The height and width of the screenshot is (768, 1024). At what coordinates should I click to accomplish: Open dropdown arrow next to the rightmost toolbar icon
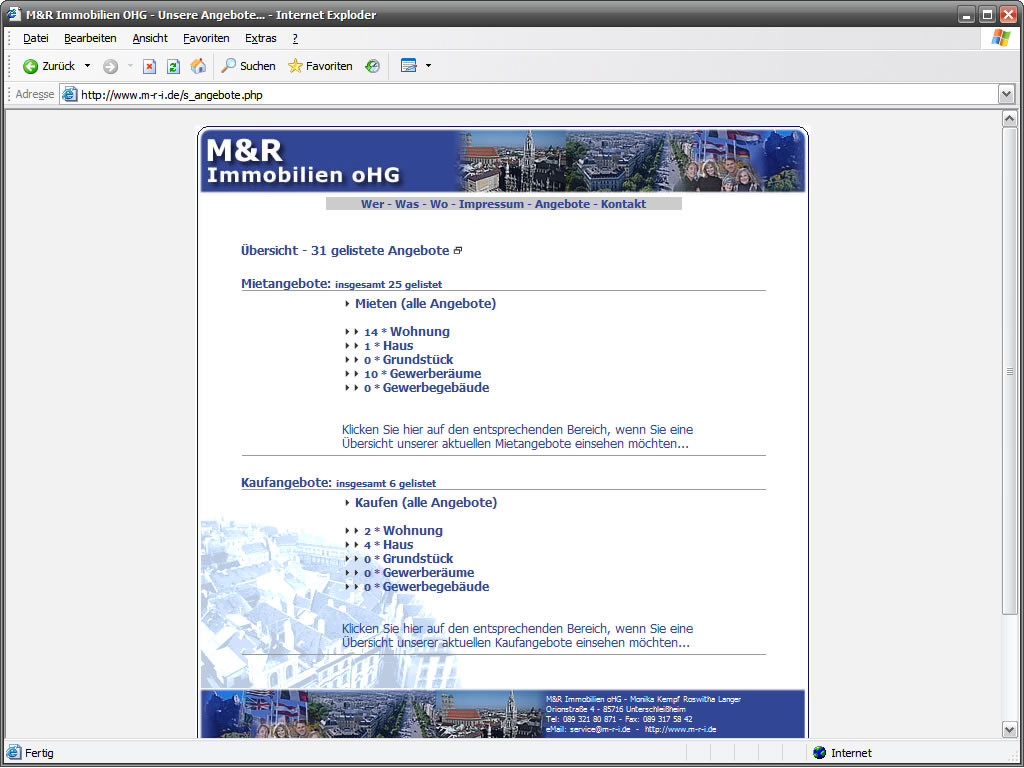[x=429, y=66]
